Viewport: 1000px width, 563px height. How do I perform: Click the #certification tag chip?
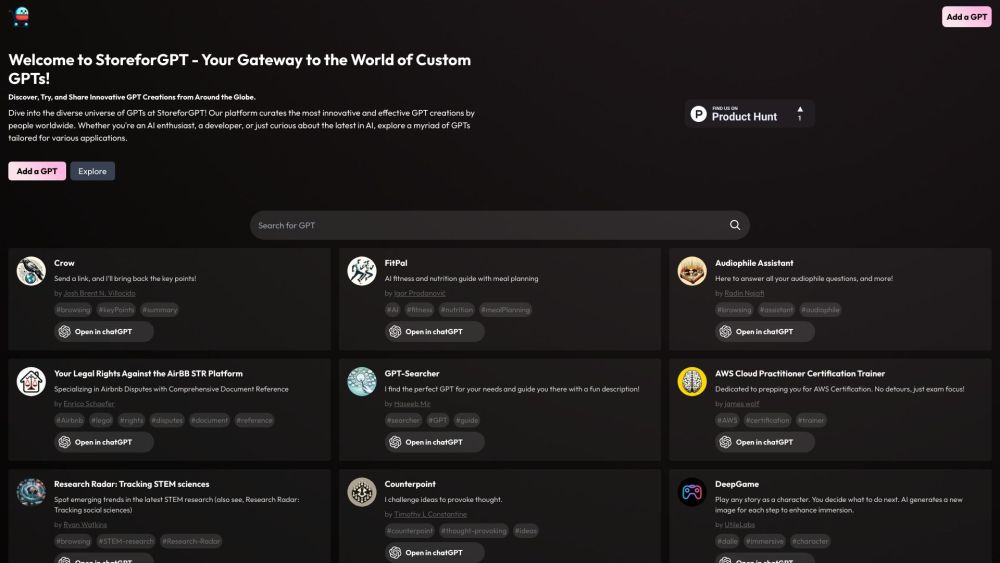pos(768,420)
